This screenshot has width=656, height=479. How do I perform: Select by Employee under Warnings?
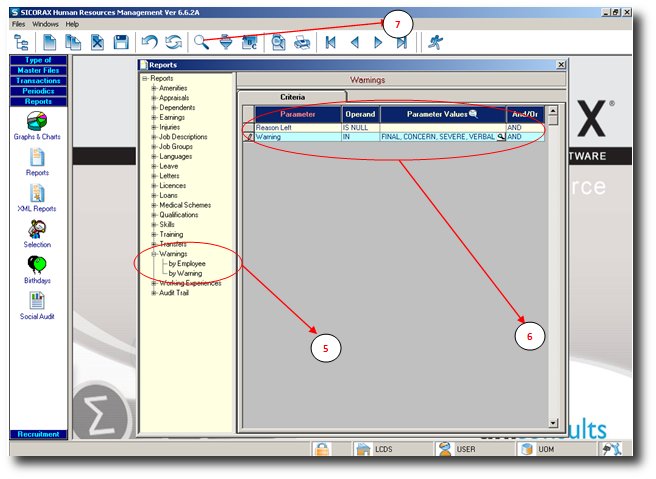[x=187, y=263]
